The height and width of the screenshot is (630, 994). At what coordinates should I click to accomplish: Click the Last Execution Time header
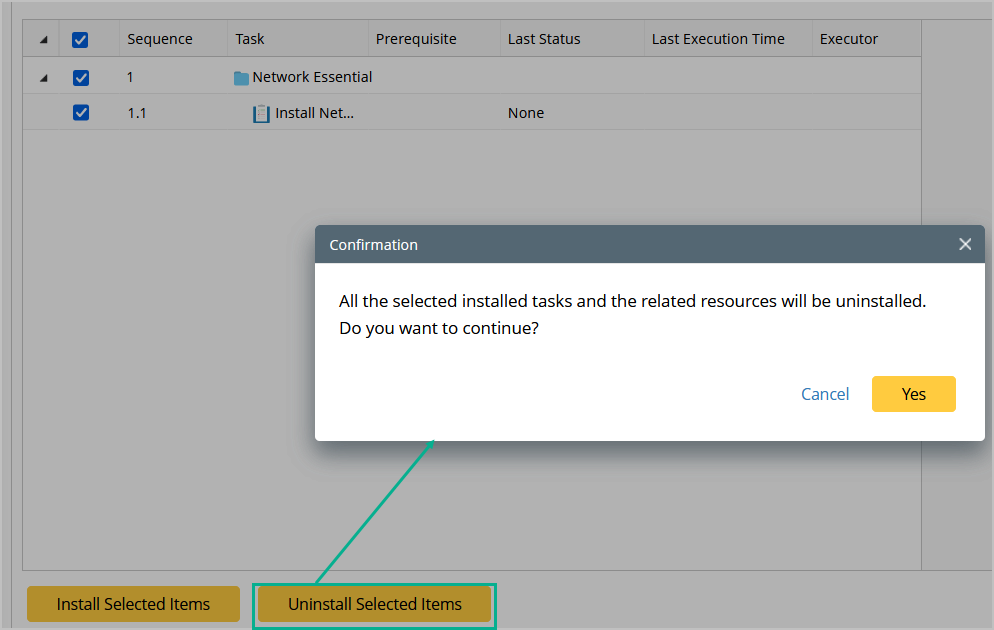click(718, 39)
